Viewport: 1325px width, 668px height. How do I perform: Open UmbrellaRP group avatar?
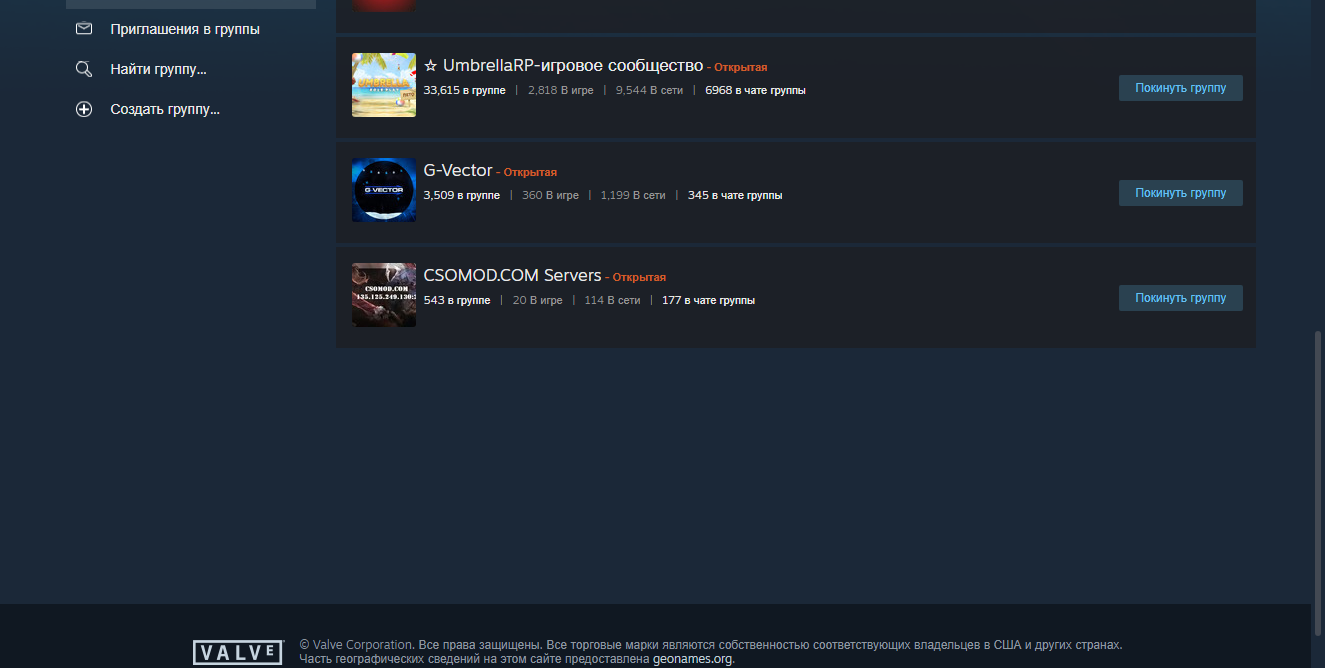coord(384,85)
